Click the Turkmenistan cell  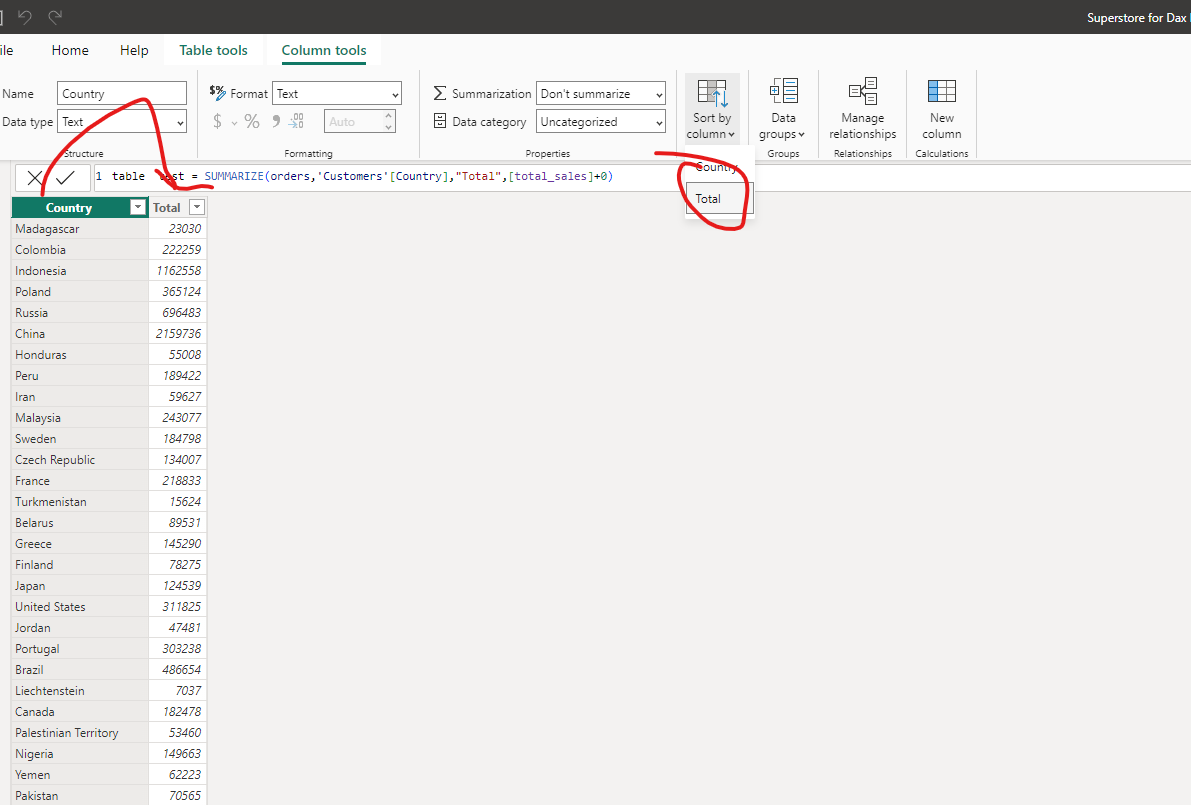pyautogui.click(x=80, y=502)
